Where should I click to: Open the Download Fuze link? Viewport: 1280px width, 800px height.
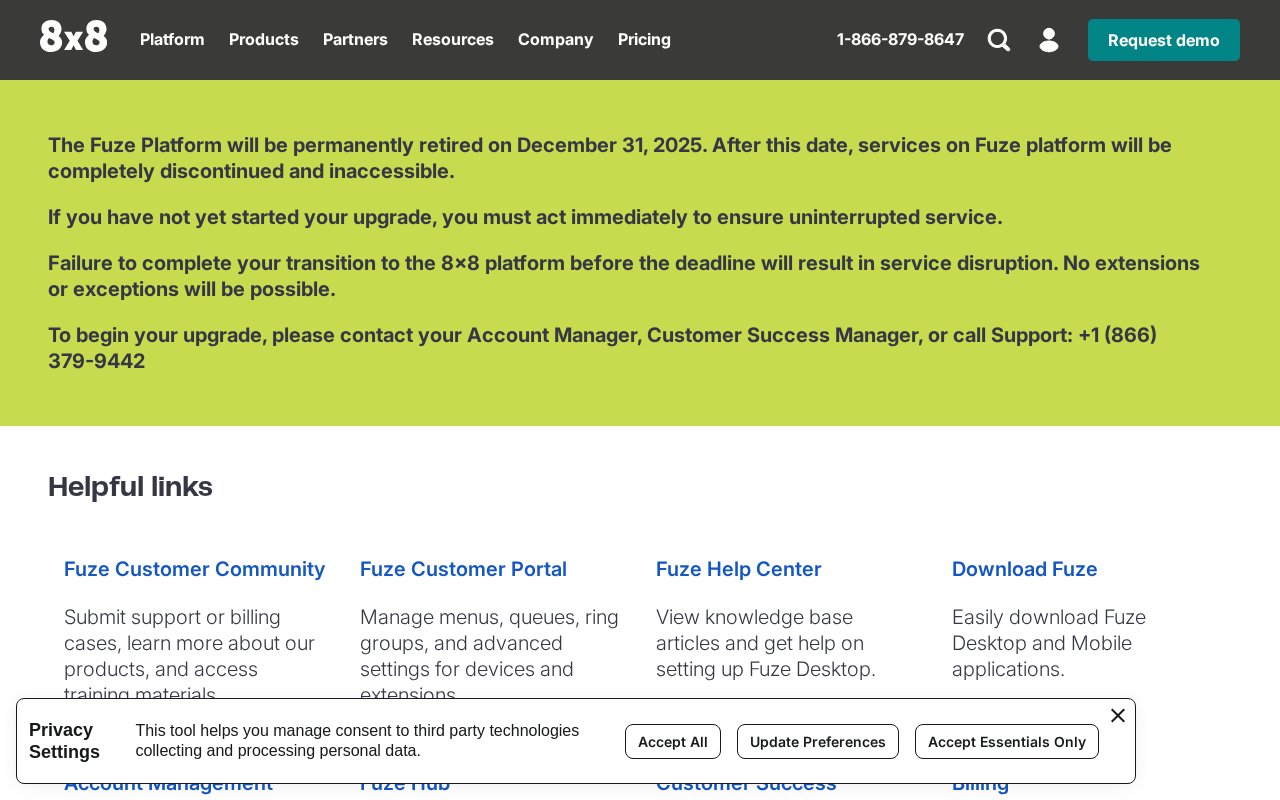click(1025, 569)
